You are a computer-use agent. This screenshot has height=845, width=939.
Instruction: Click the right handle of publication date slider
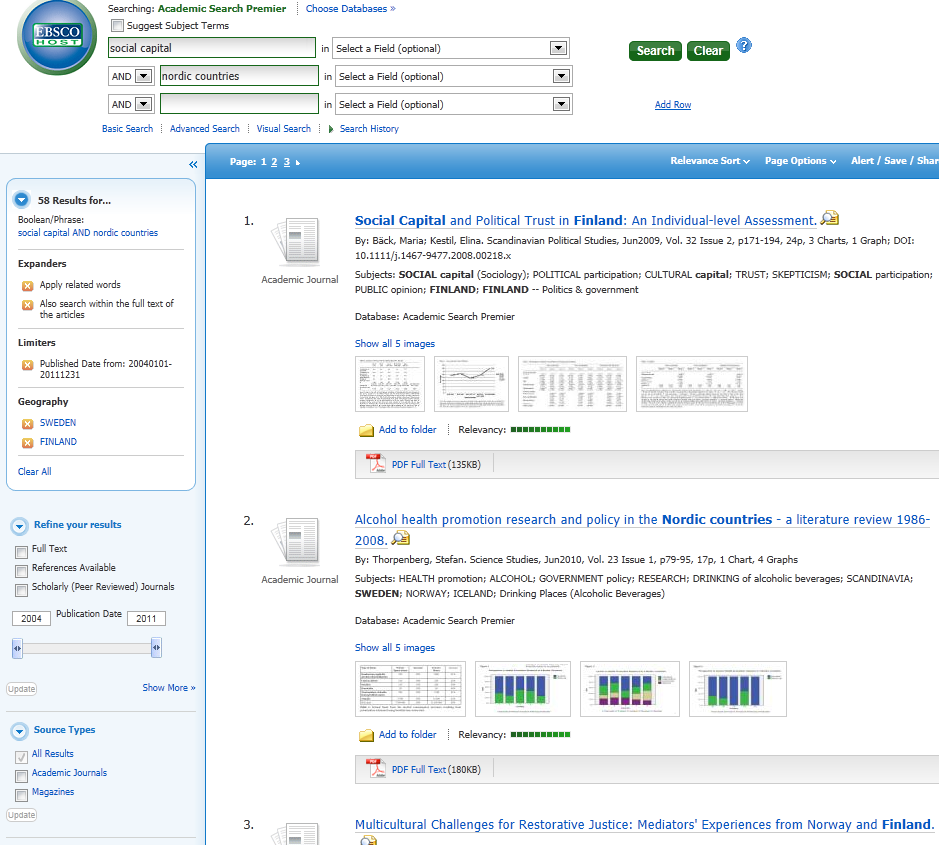coord(156,648)
